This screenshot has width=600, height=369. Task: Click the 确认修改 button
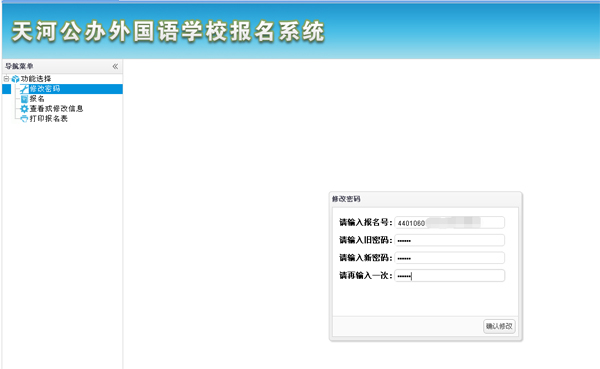click(499, 326)
